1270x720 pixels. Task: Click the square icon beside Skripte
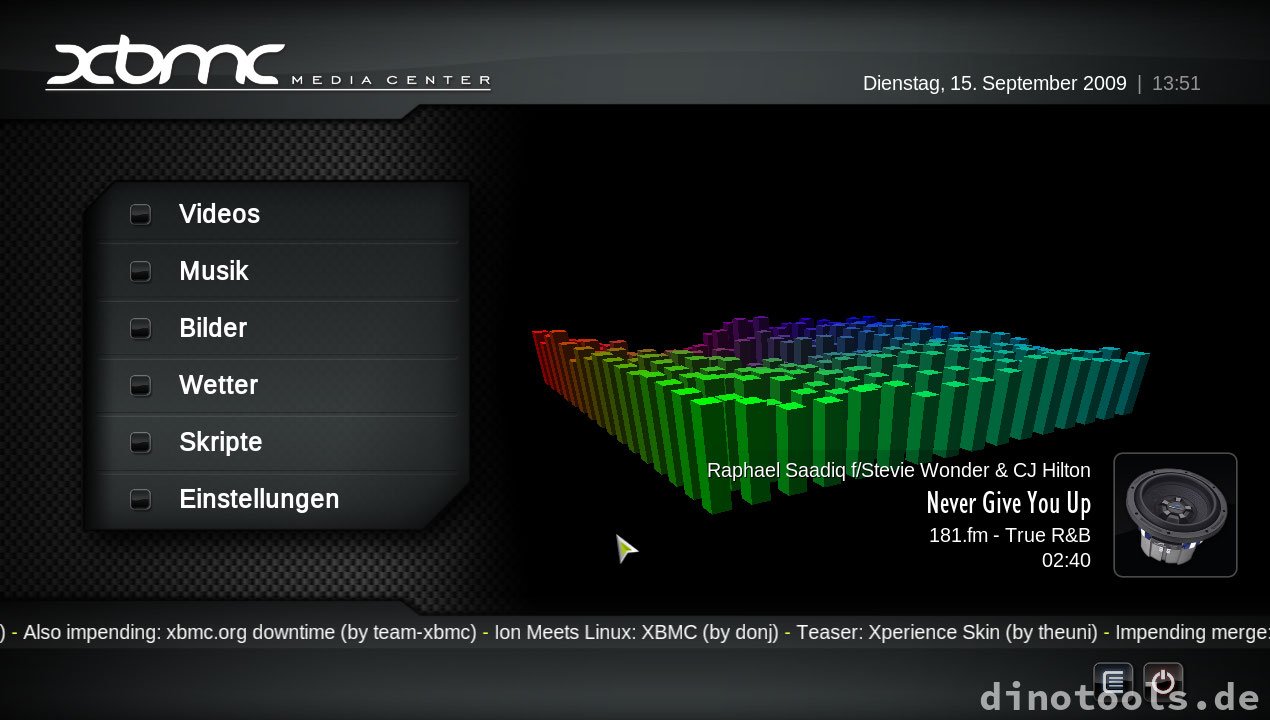pos(140,442)
